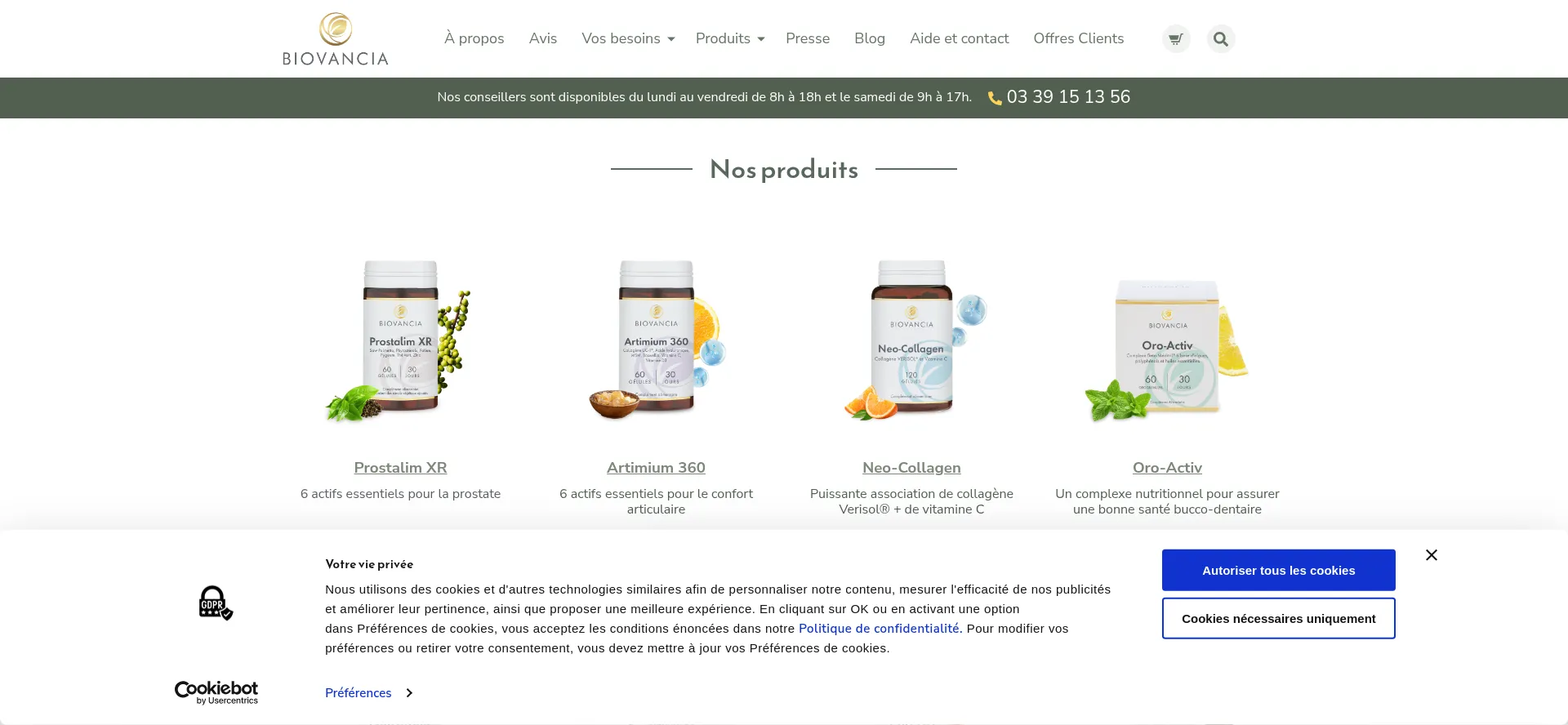Open the Prostalim XR product link

pyautogui.click(x=400, y=468)
